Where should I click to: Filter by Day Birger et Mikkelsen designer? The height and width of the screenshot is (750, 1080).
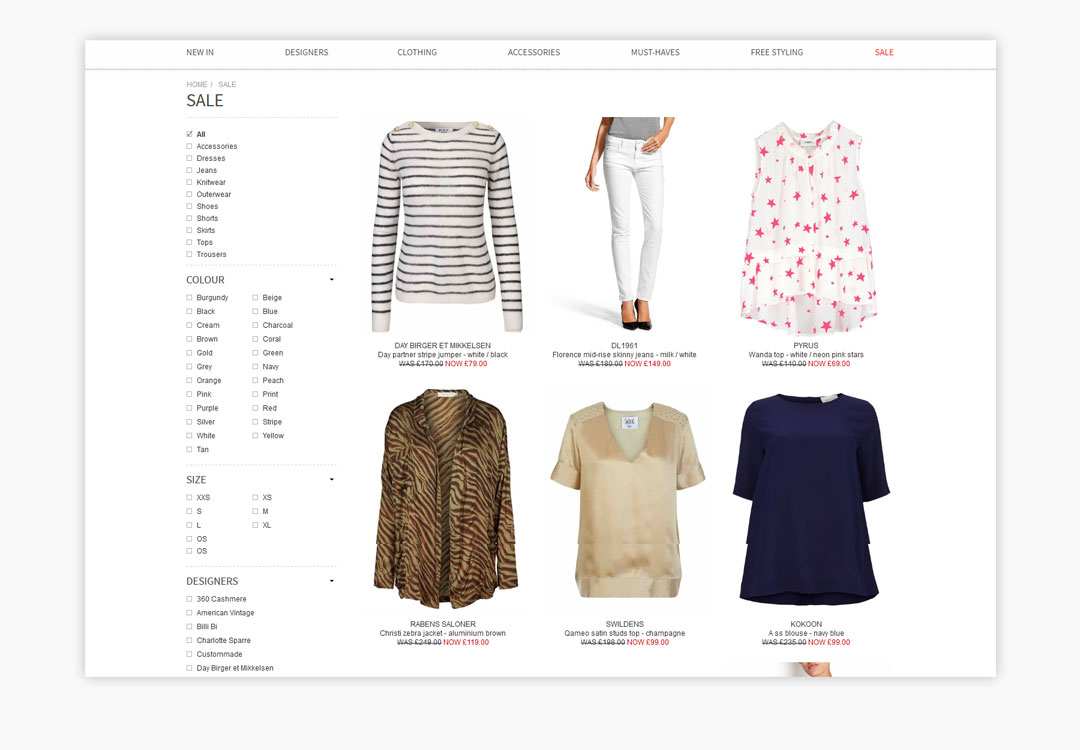point(189,668)
